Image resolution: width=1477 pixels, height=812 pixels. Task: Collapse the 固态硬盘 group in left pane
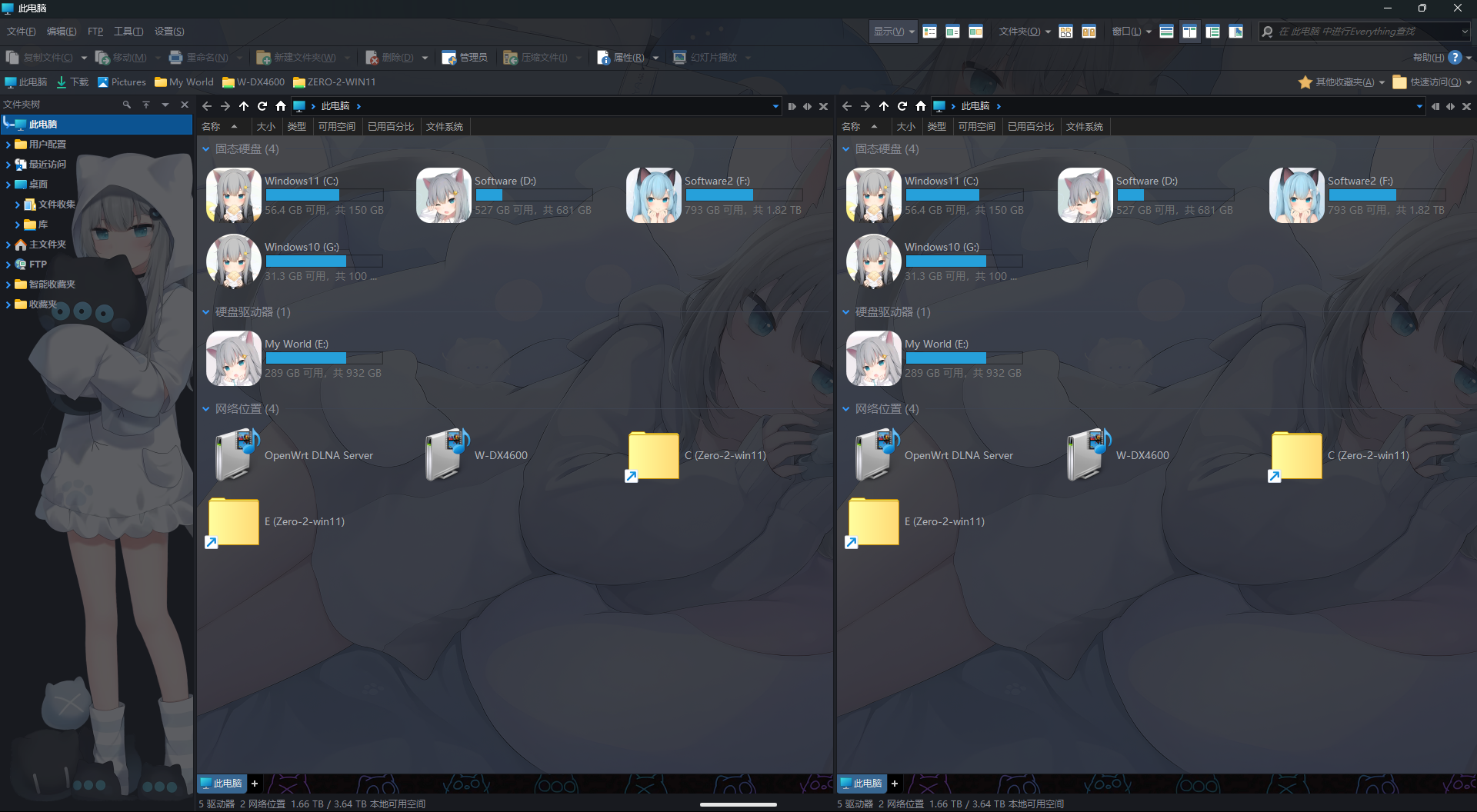pos(206,149)
